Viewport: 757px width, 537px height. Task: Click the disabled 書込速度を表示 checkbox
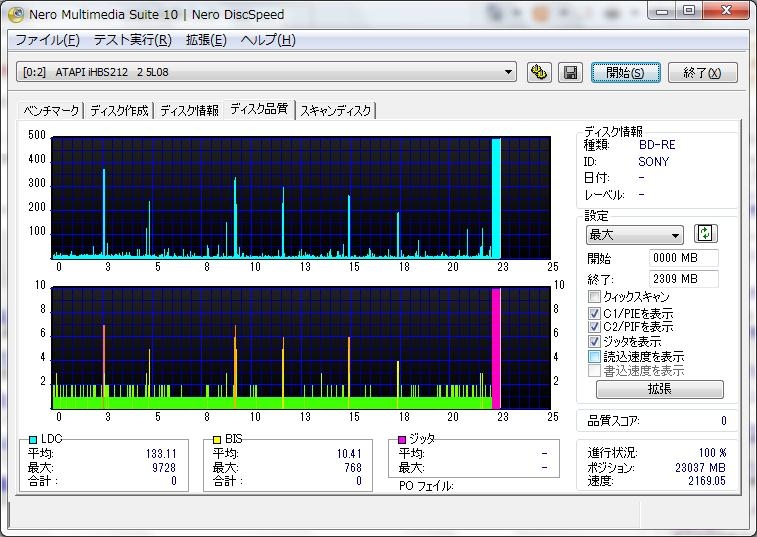click(x=594, y=370)
